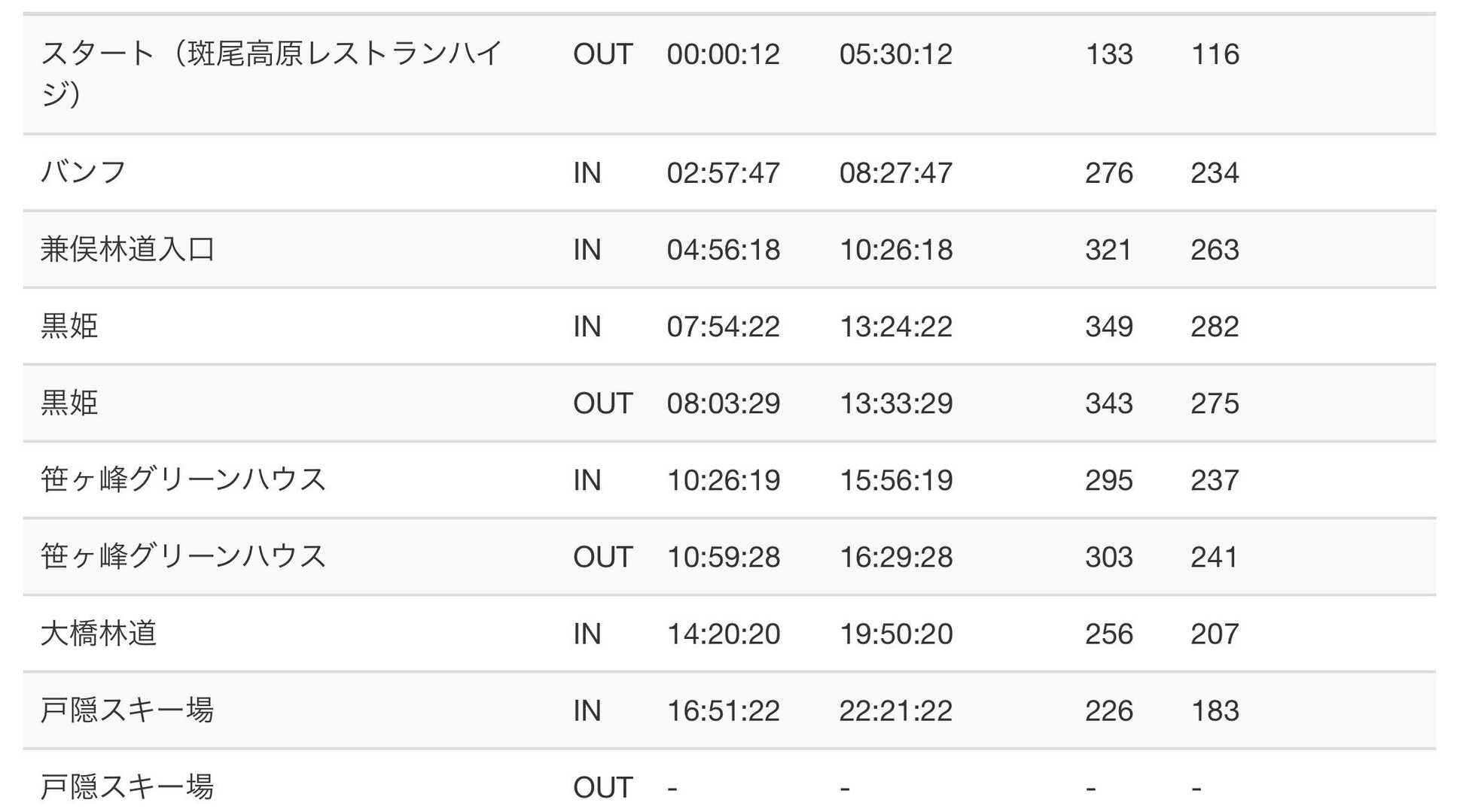The width and height of the screenshot is (1460, 812).
Task: Select the 大橋林道 checkpoint name
Action: point(99,634)
